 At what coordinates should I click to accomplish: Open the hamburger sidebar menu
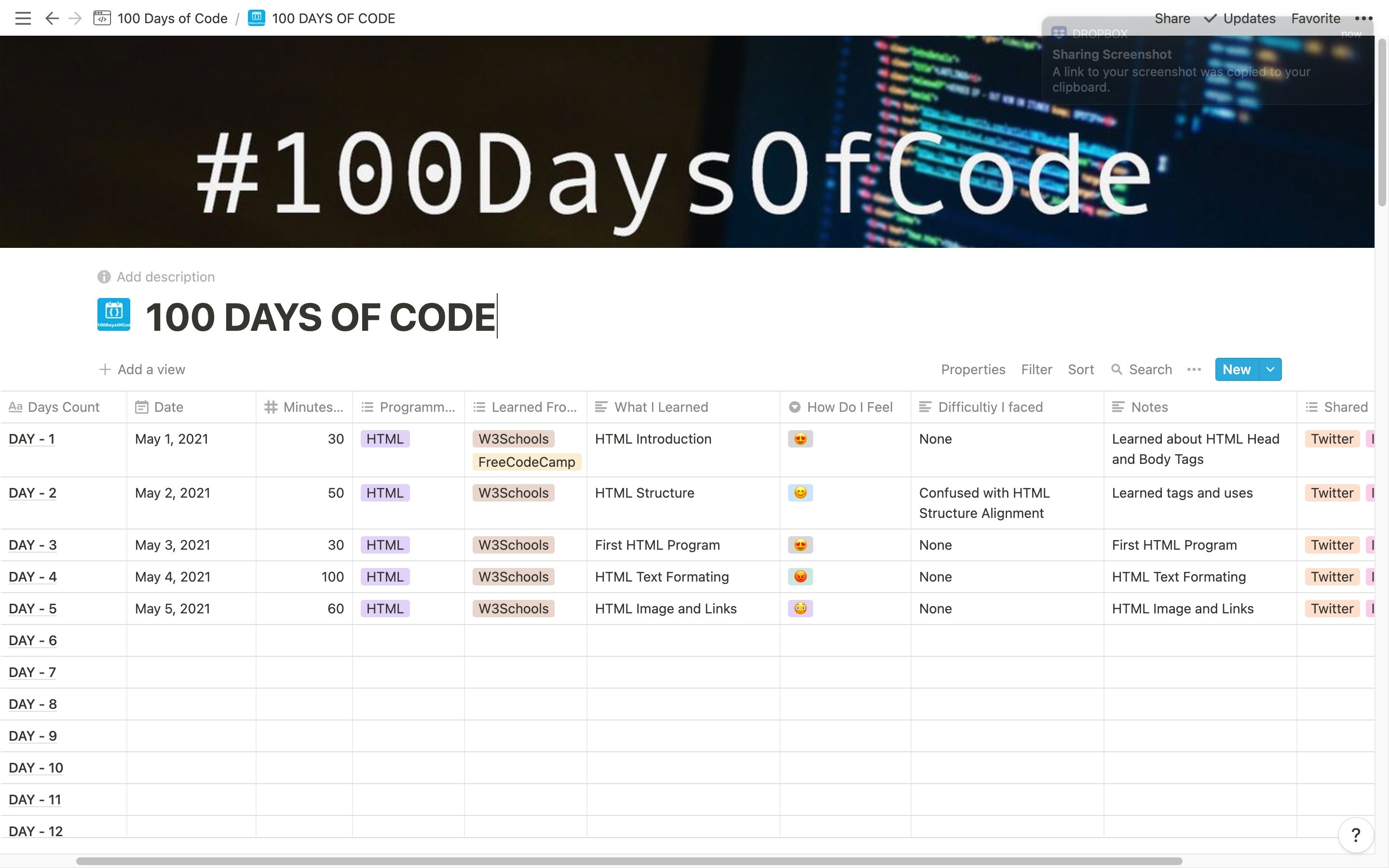pyautogui.click(x=23, y=18)
